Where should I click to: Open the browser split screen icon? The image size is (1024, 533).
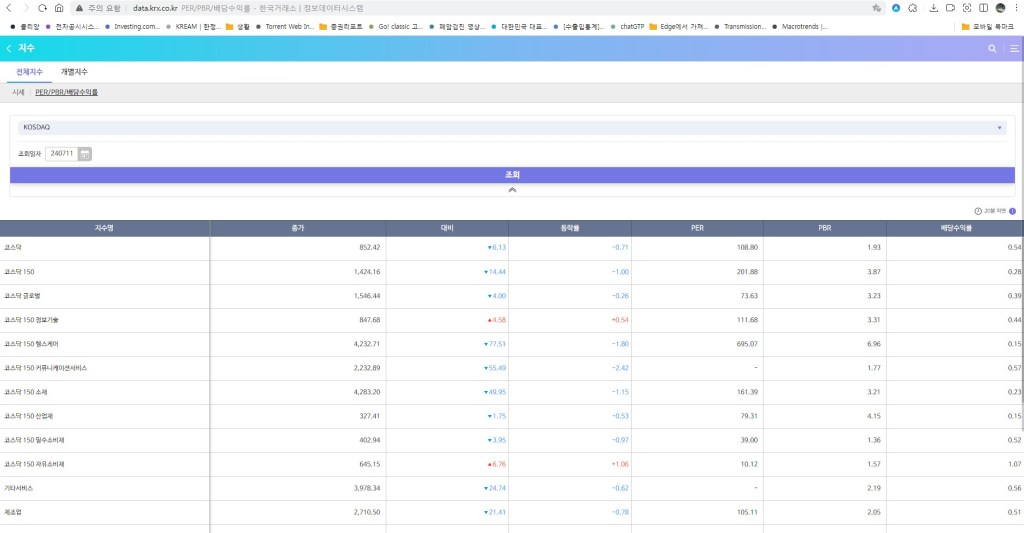point(983,8)
